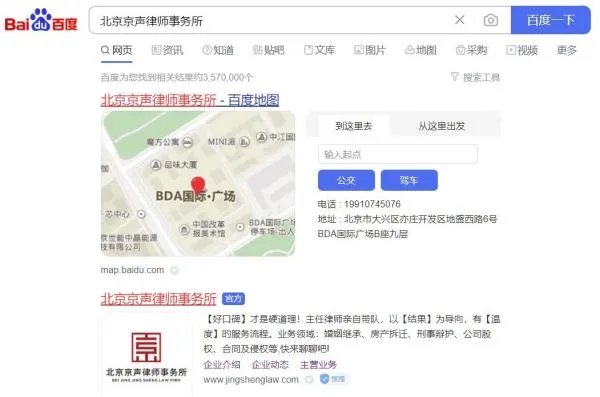Click the Baidu logo
600x397 pixels.
pos(41,20)
